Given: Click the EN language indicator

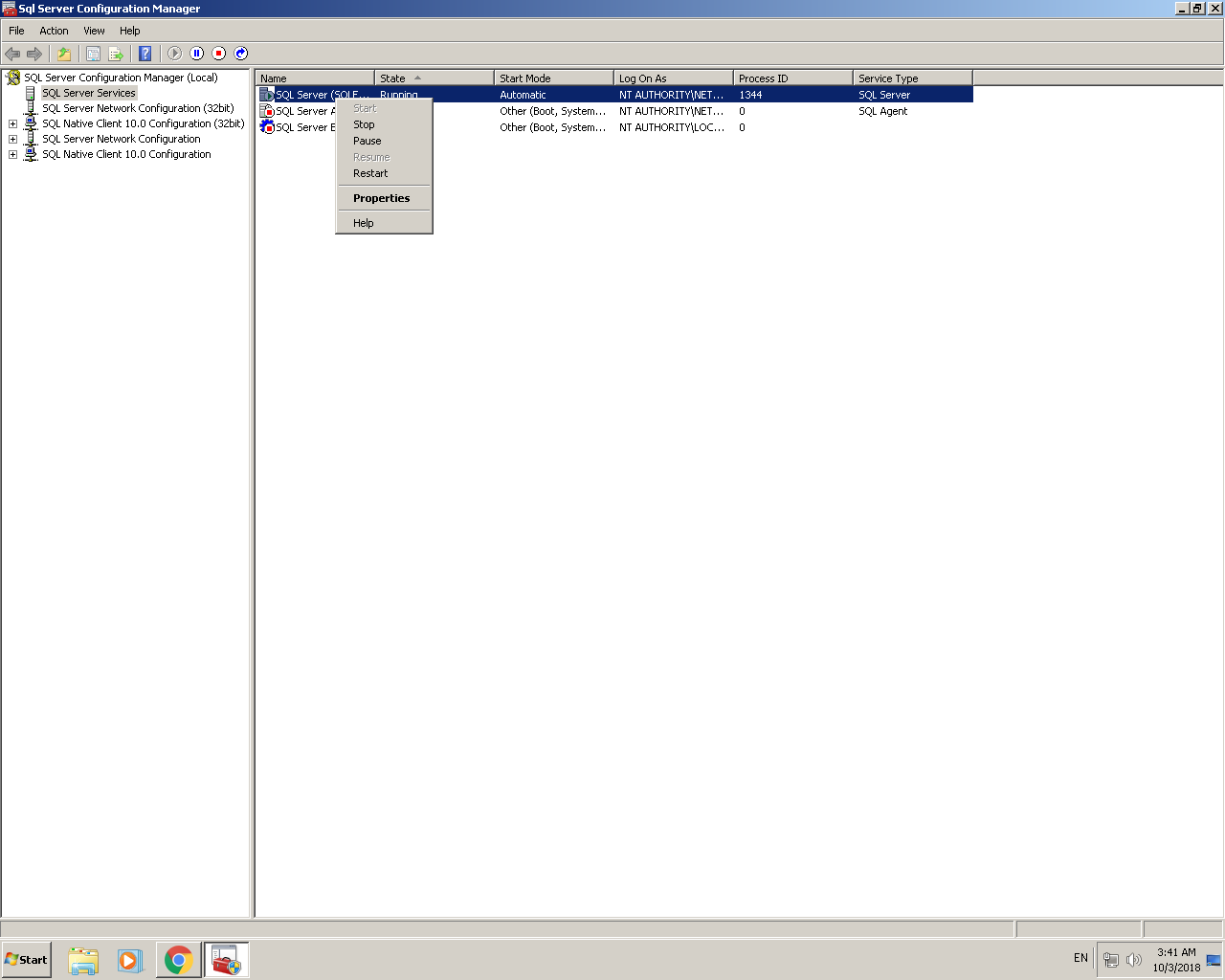Looking at the screenshot, I should tap(1080, 958).
